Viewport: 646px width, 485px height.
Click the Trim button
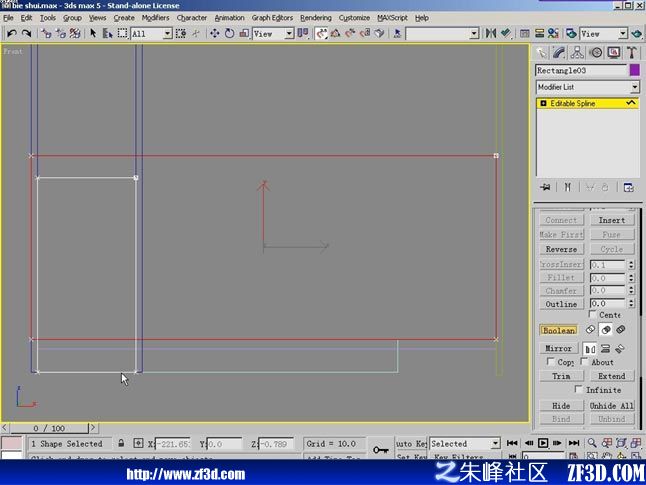[x=561, y=376]
